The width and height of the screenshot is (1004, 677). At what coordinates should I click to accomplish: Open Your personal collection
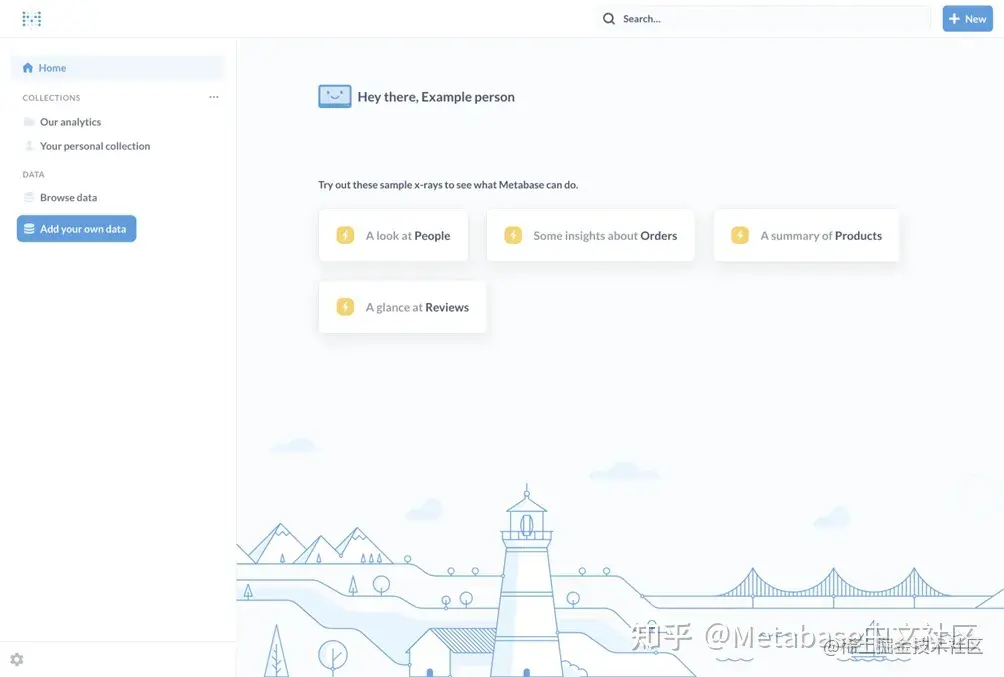point(95,146)
